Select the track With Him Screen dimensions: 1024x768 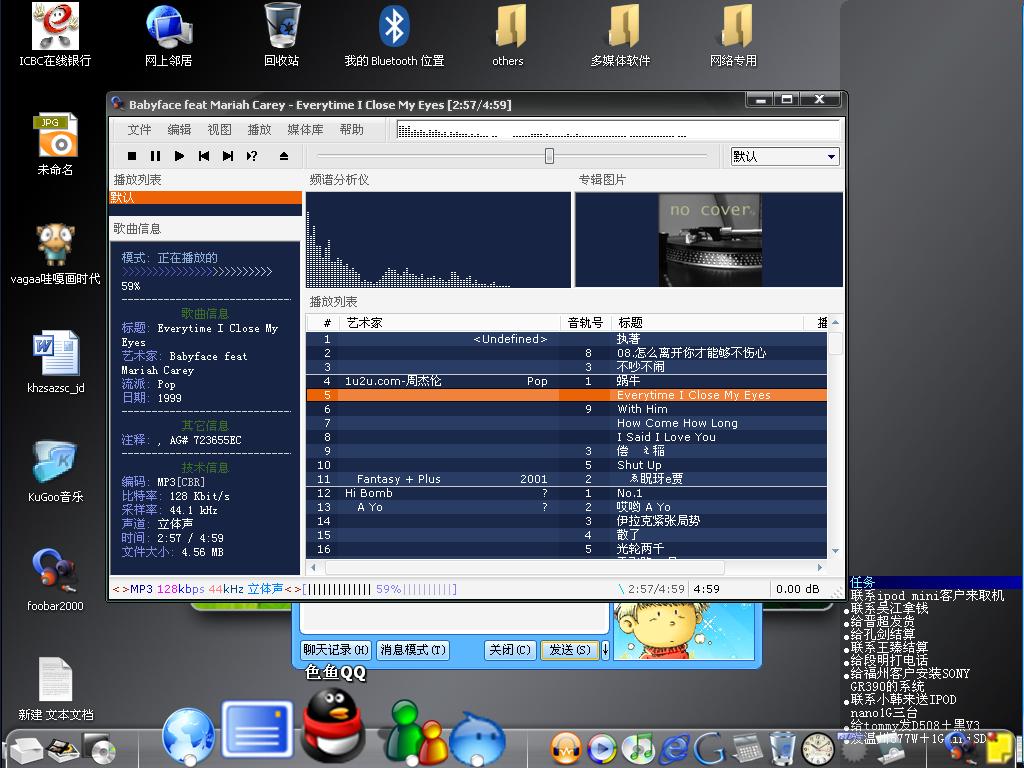[566, 409]
